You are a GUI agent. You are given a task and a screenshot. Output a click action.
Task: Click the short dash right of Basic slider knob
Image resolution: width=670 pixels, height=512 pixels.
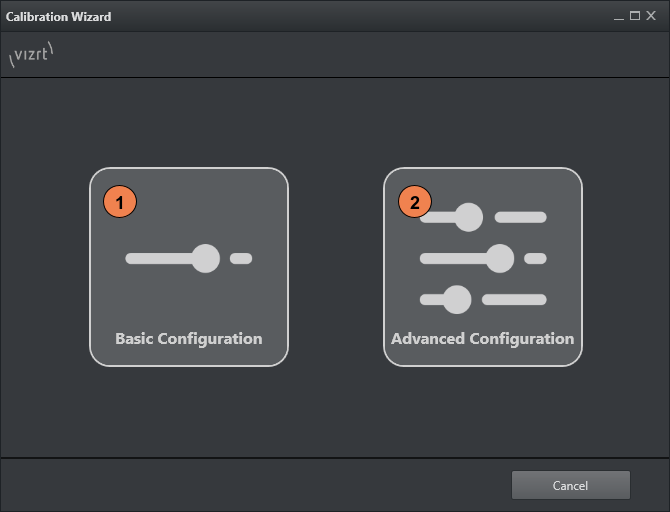241,258
